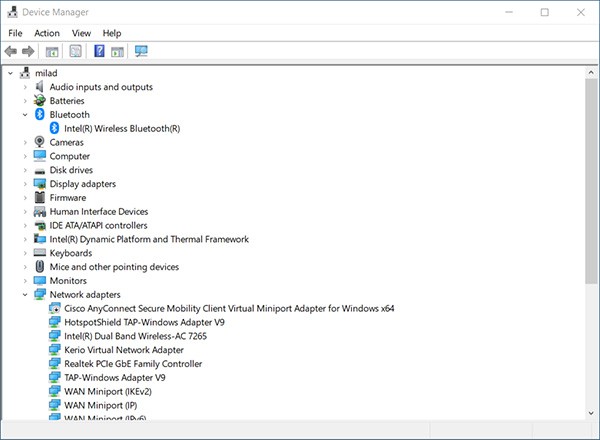Click the Firmware chip icon
Image resolution: width=600 pixels, height=440 pixels.
40,197
